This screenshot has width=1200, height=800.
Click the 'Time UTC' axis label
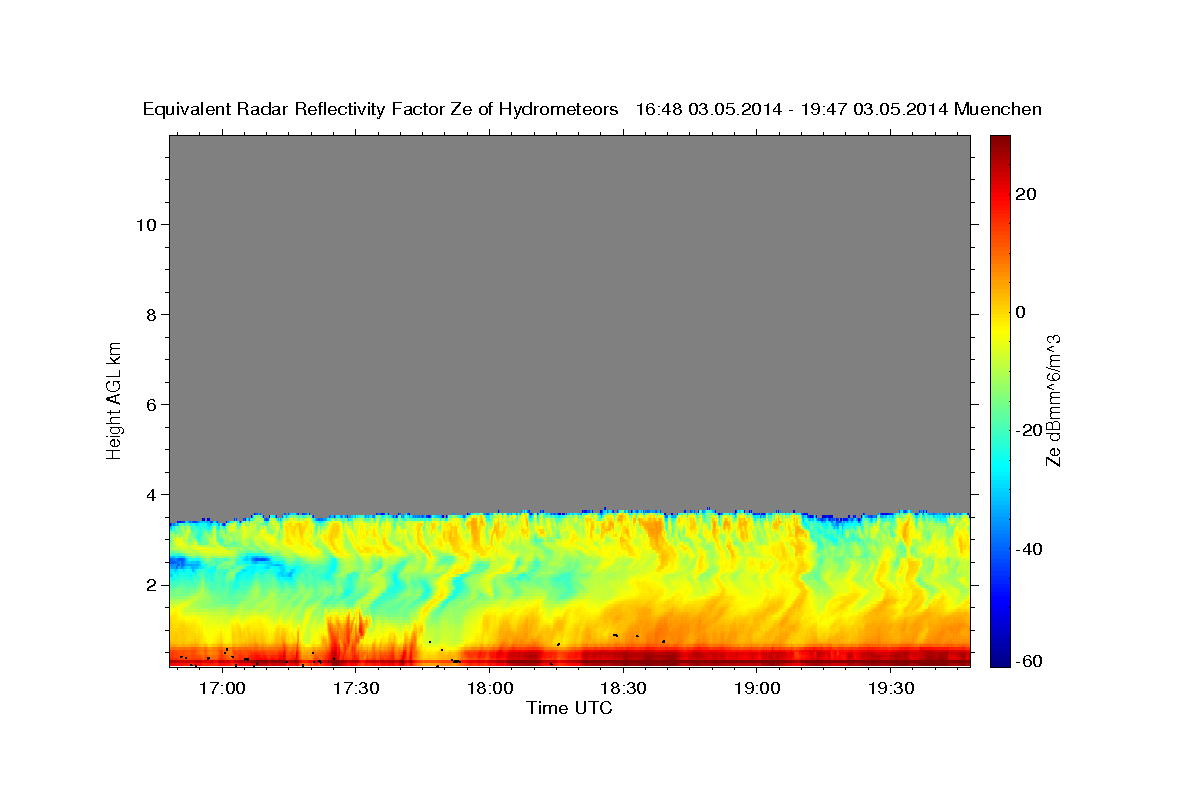[x=569, y=708]
